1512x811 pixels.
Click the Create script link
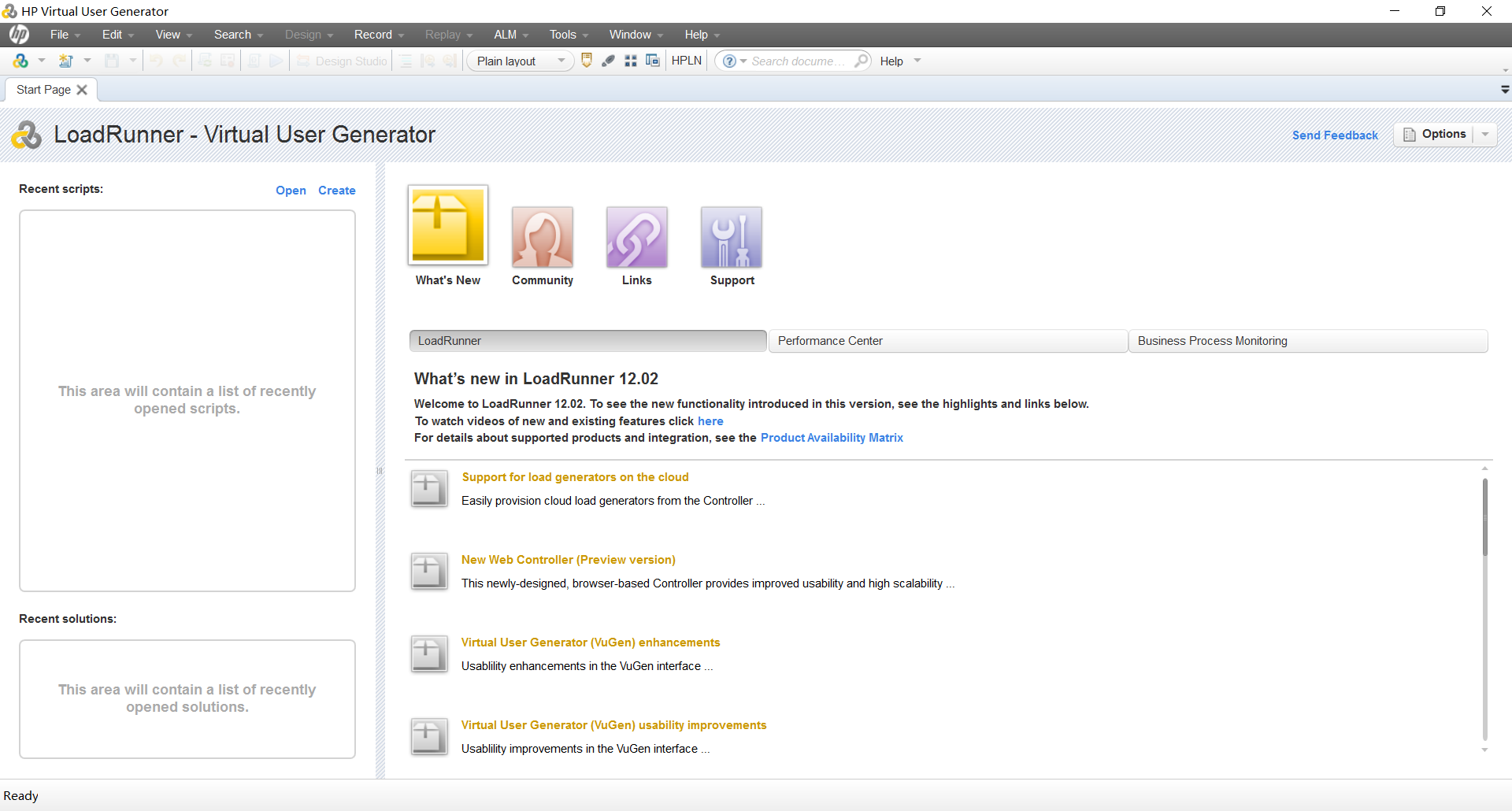tap(337, 191)
